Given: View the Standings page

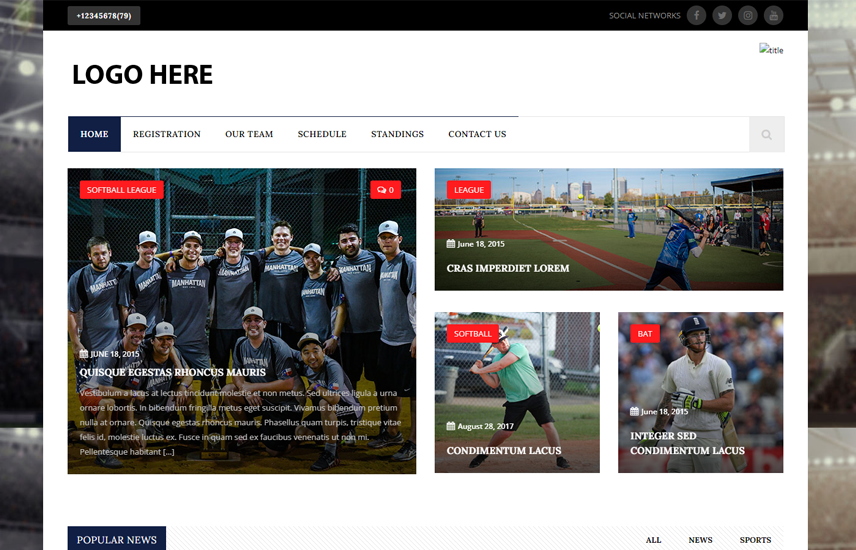Looking at the screenshot, I should tap(397, 134).
